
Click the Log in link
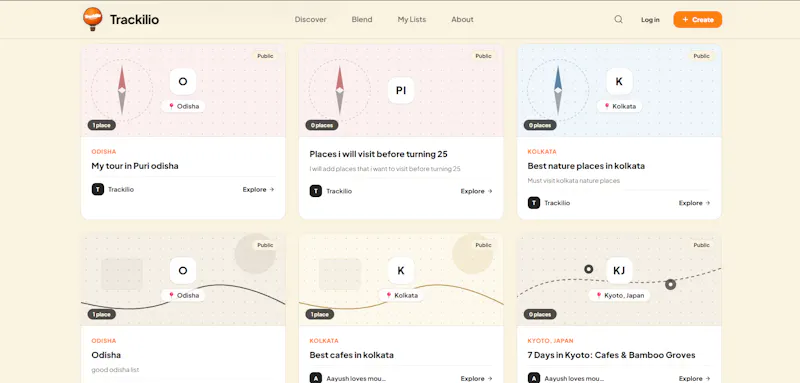click(x=650, y=20)
